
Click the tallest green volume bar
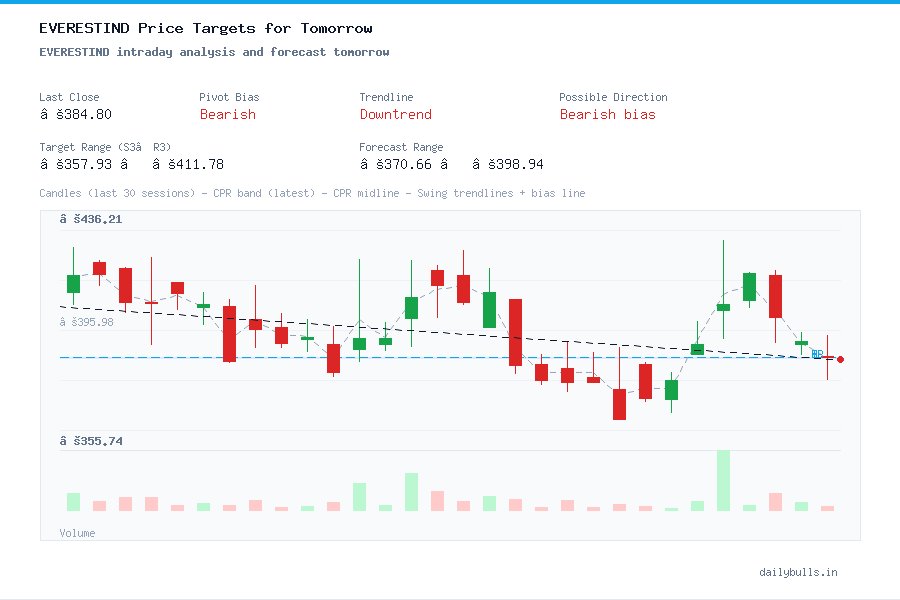pyautogui.click(x=723, y=481)
